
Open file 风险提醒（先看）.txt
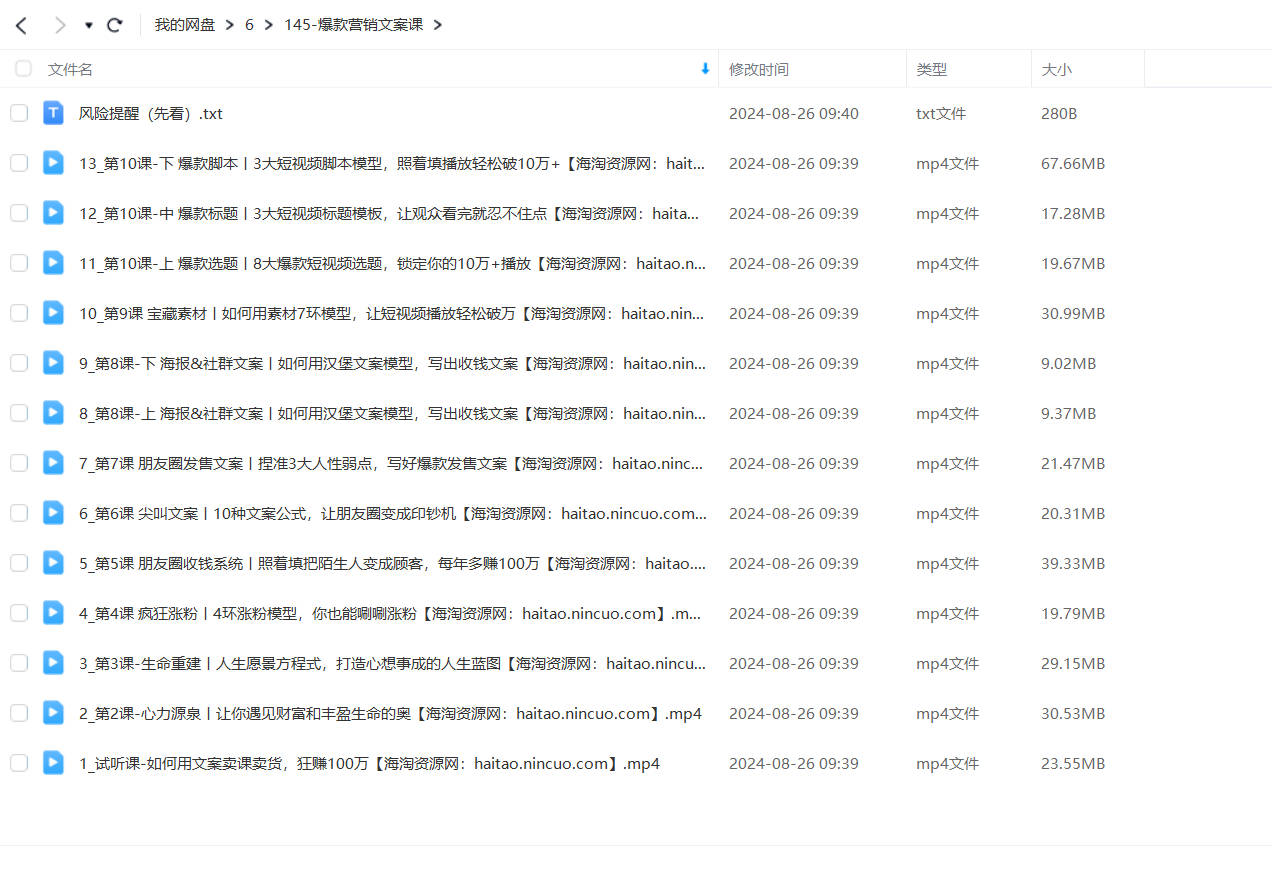pos(151,113)
